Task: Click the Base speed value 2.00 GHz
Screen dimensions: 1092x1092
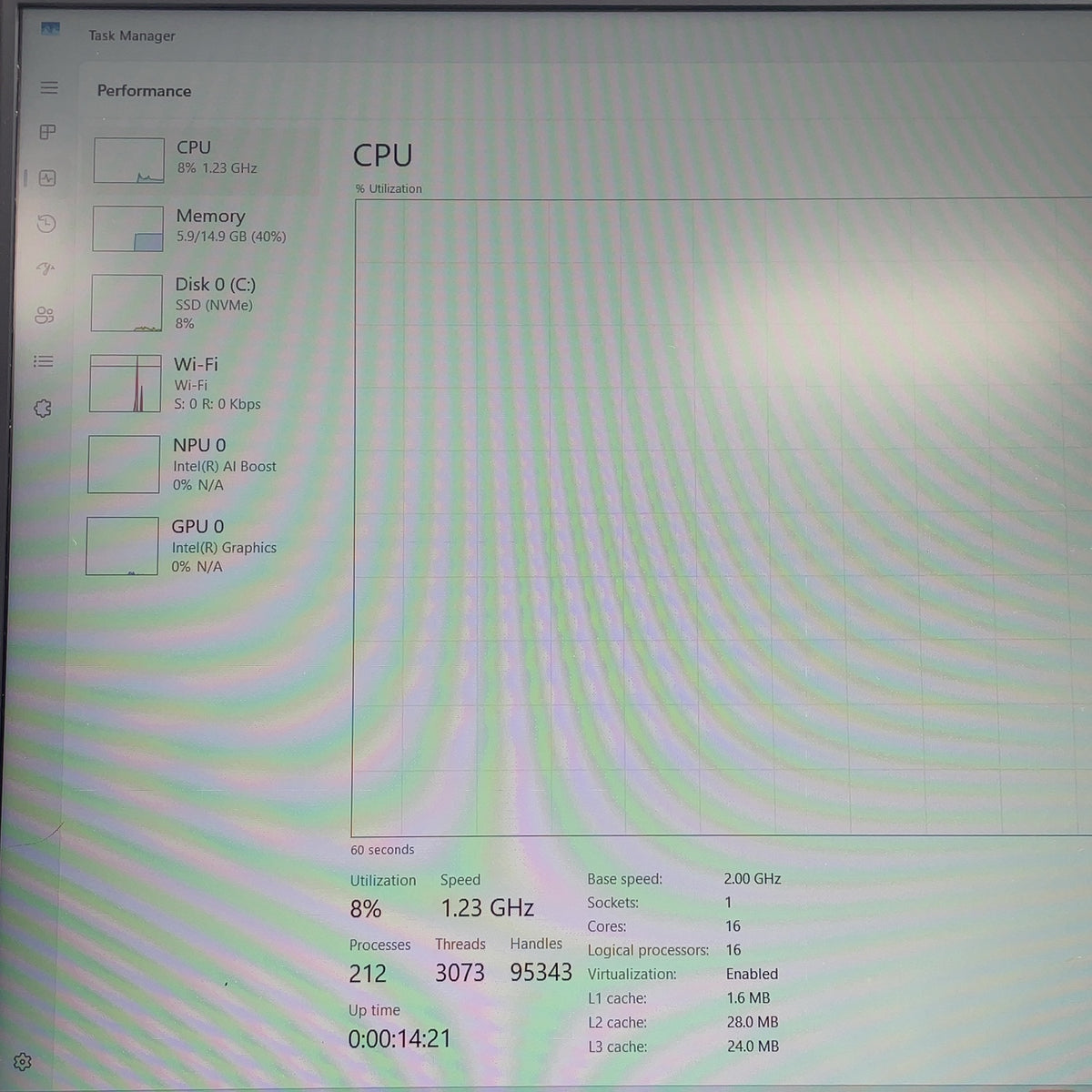Action: (753, 879)
